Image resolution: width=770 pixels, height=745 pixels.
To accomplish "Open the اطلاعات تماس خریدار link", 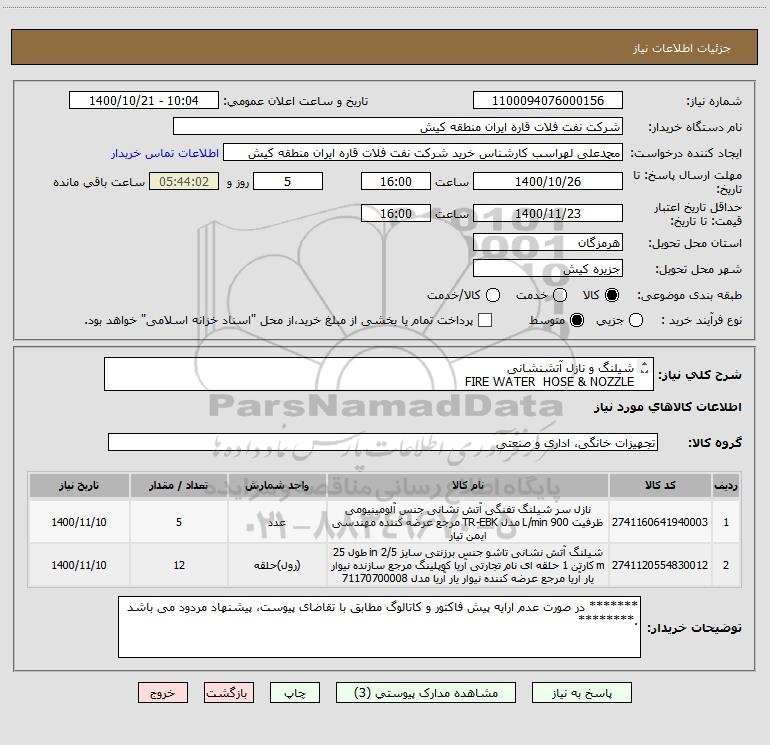I will [x=165, y=153].
